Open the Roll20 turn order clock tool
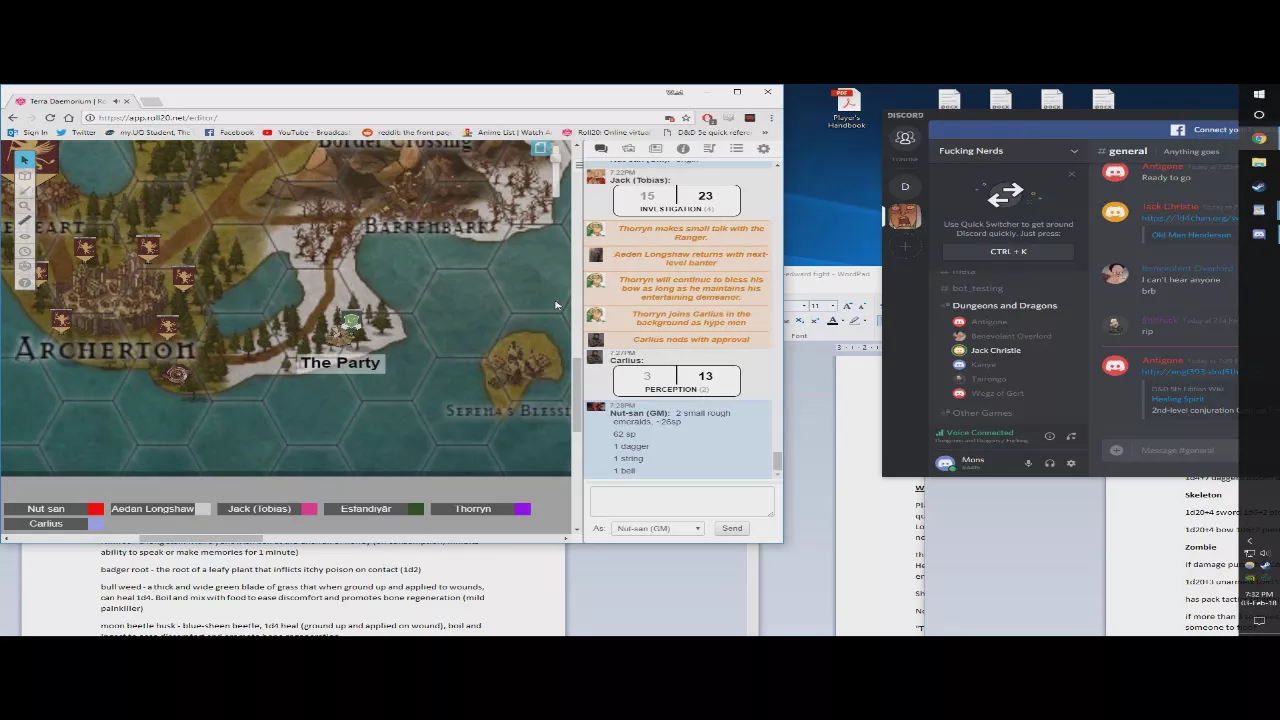 pyautogui.click(x=25, y=252)
